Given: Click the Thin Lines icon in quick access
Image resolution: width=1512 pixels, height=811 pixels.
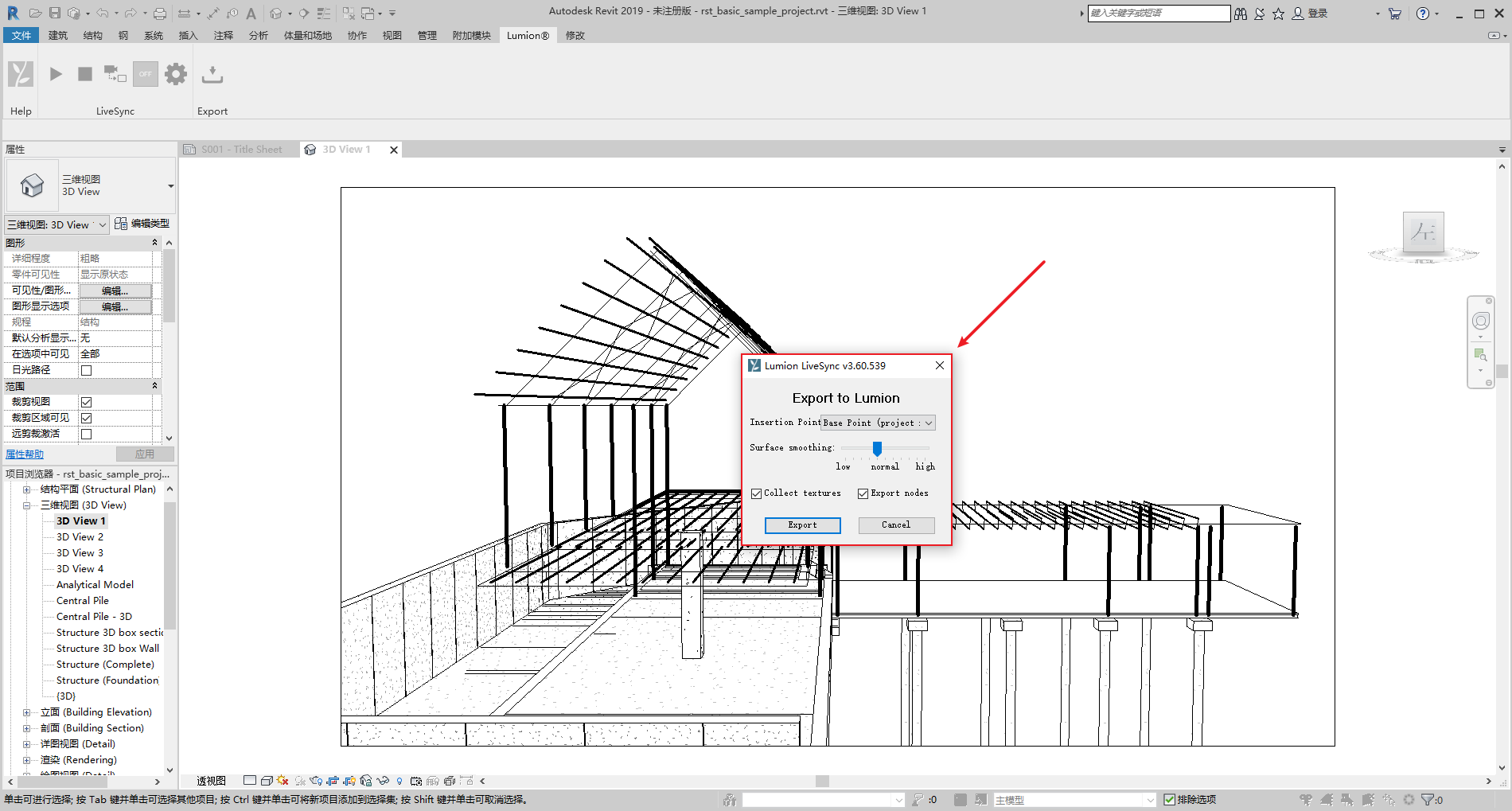Looking at the screenshot, I should (x=324, y=13).
